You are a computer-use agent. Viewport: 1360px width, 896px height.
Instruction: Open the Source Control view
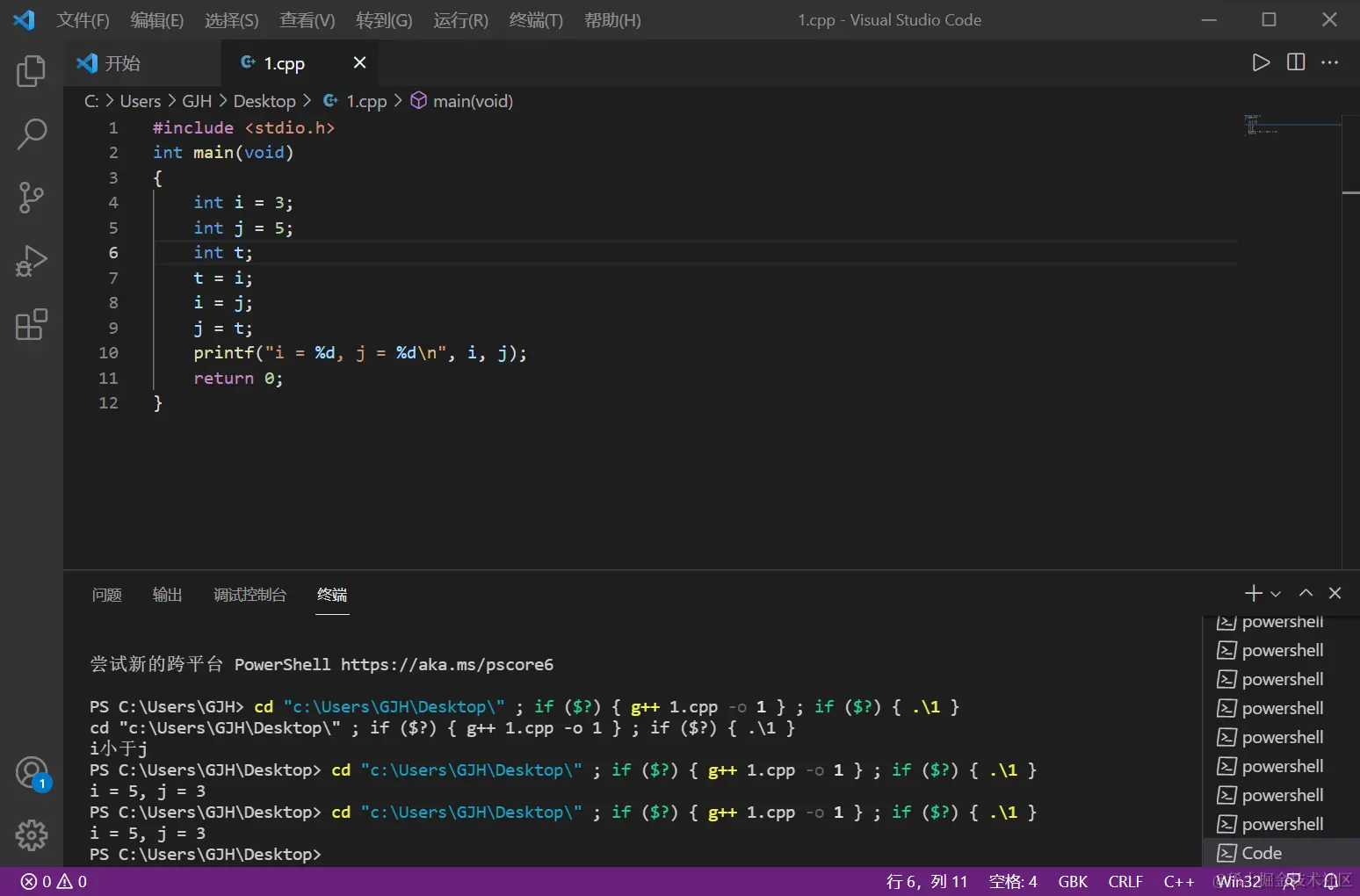click(32, 198)
